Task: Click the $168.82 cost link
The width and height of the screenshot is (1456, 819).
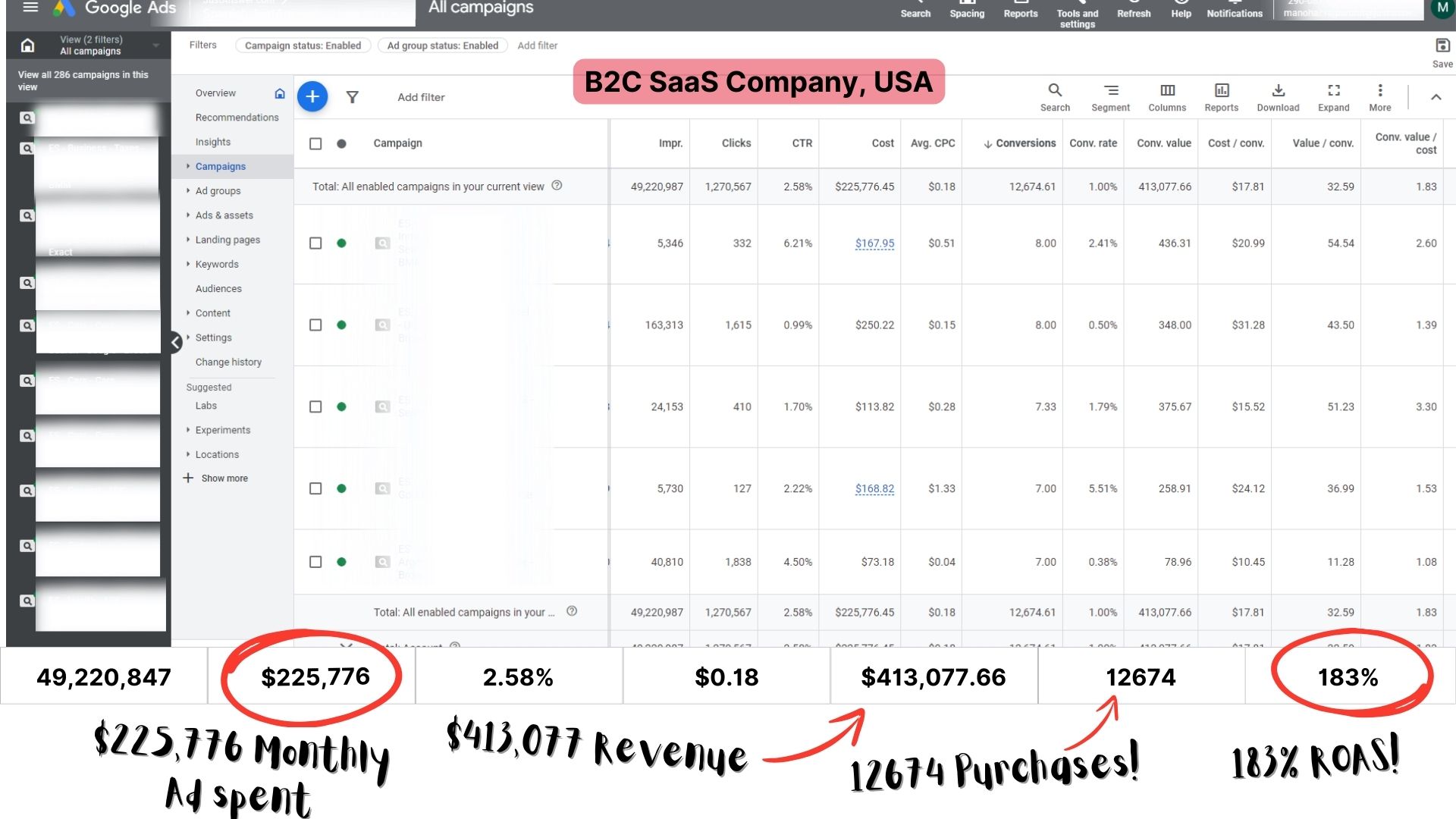Action: [x=874, y=488]
